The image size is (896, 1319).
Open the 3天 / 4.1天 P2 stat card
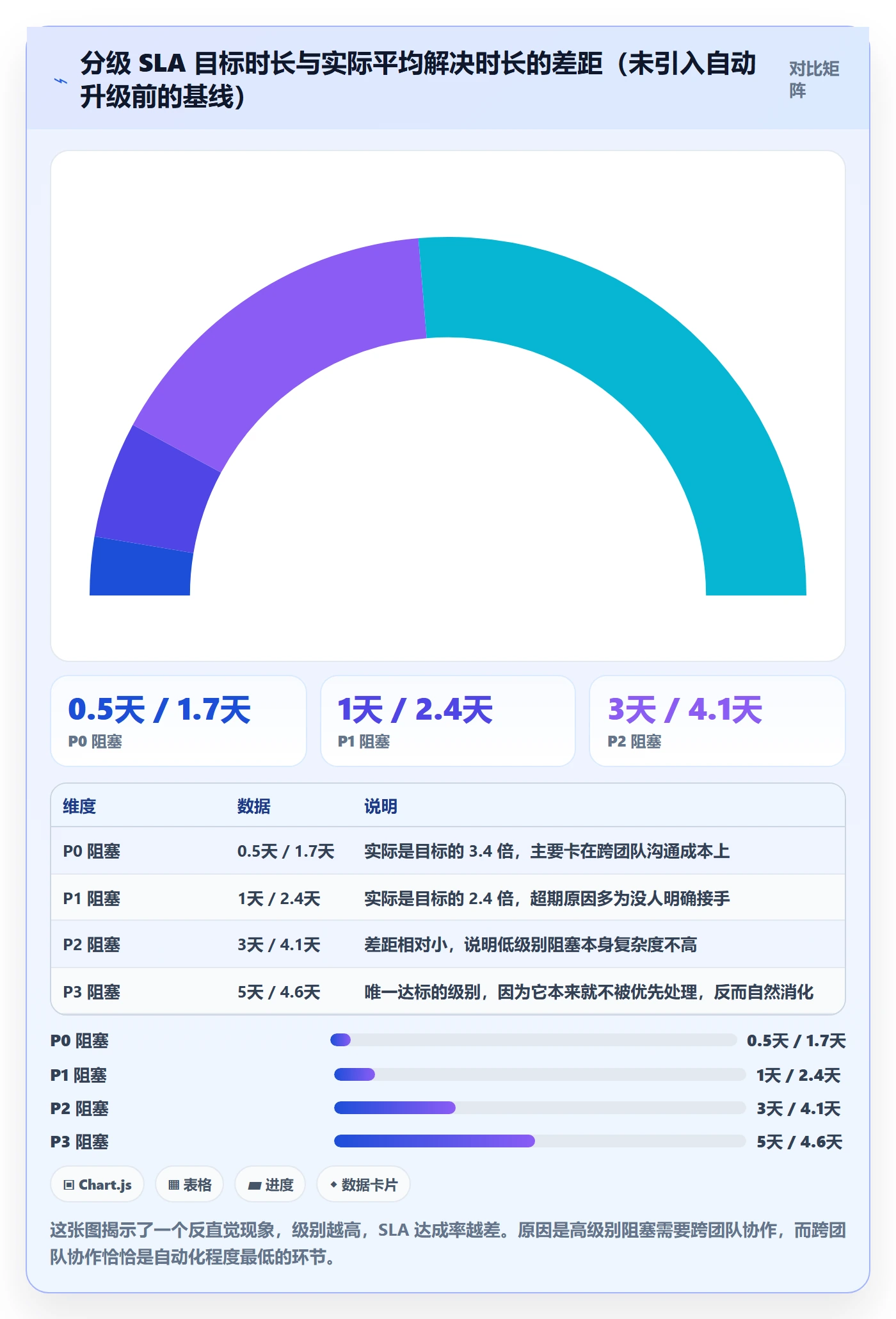point(717,721)
